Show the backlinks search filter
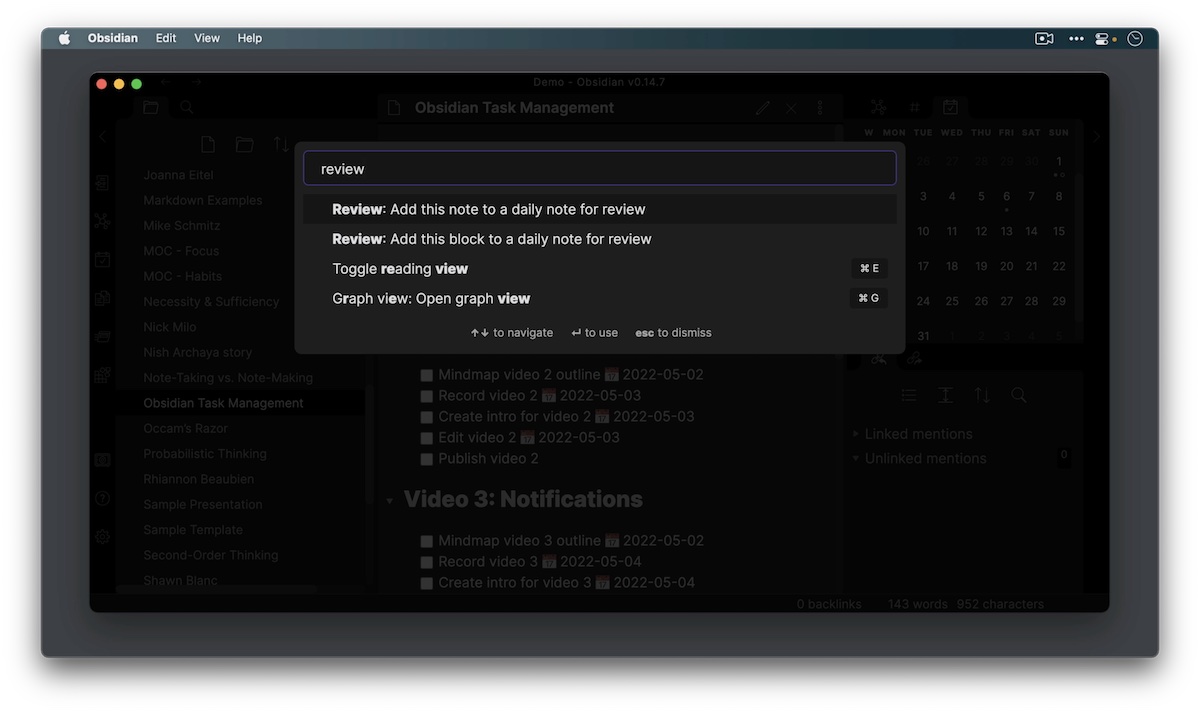 click(x=1018, y=395)
